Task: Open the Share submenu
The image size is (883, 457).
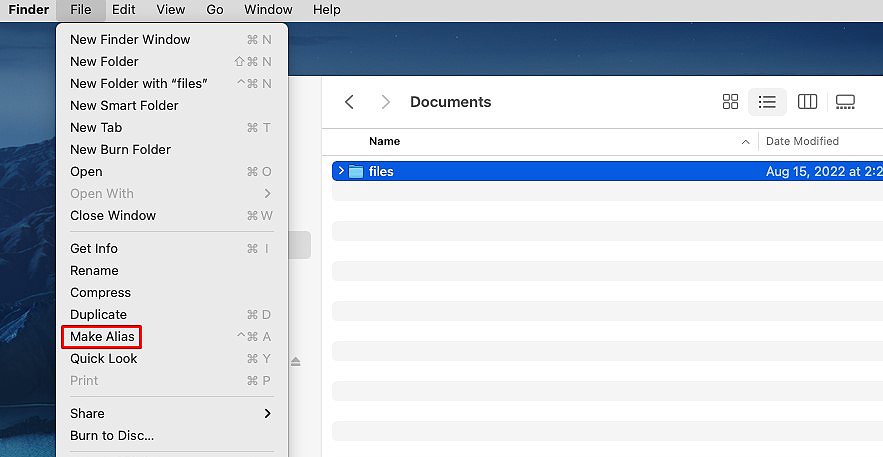Action: 170,413
